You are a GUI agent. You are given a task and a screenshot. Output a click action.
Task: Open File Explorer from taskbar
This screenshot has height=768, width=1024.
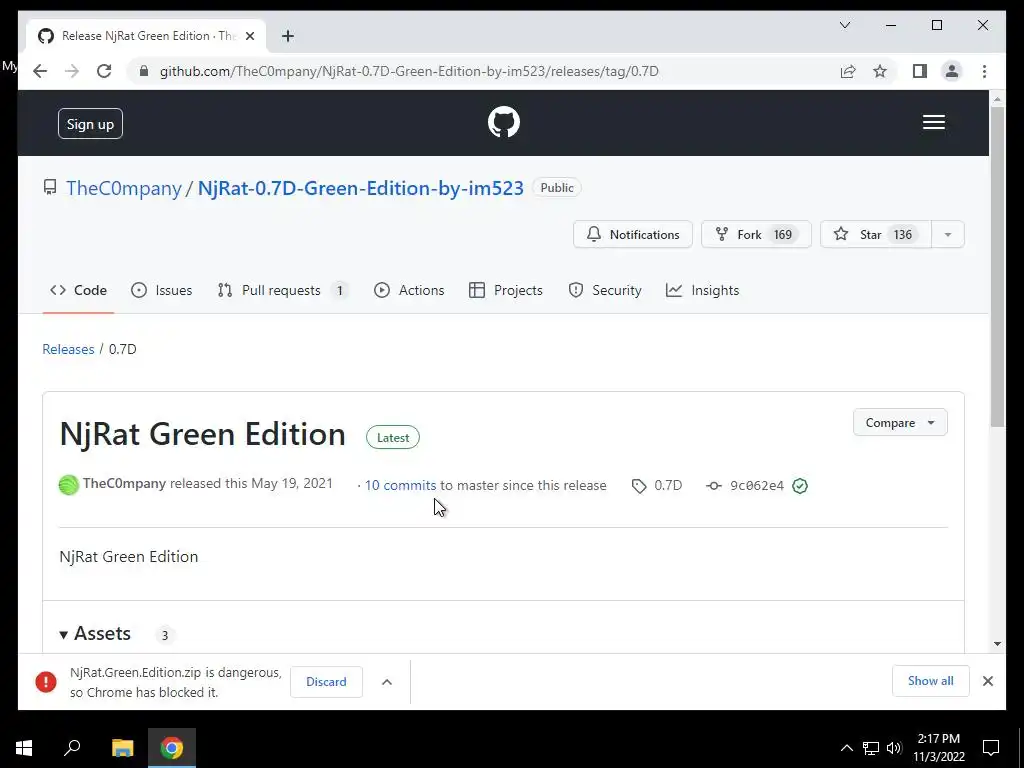click(x=122, y=748)
